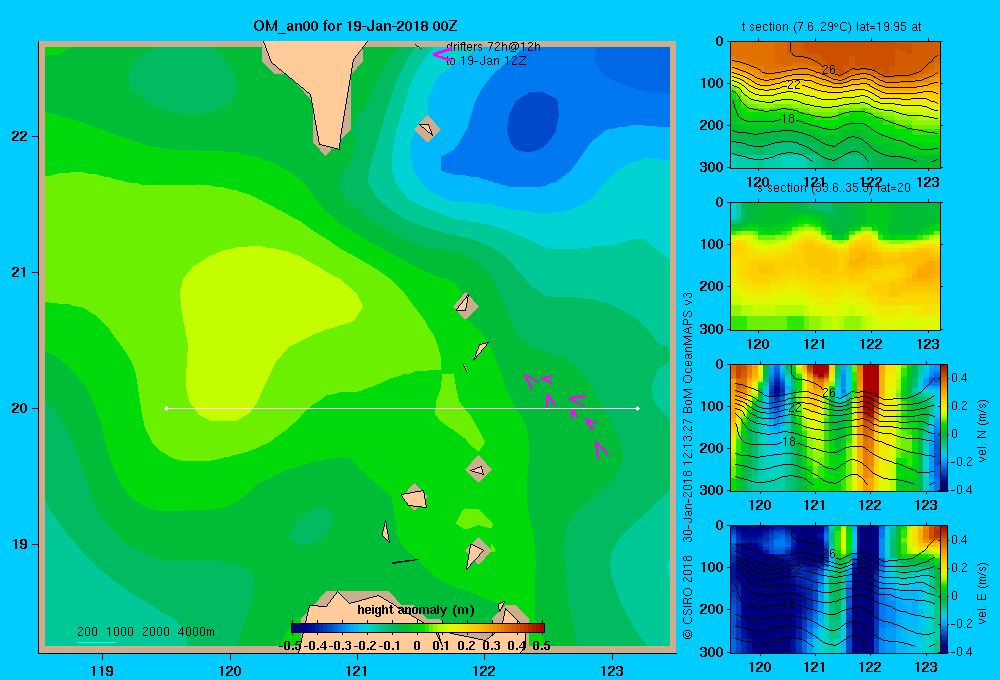Select the vel. N color scale bar

pyautogui.click(x=945, y=428)
